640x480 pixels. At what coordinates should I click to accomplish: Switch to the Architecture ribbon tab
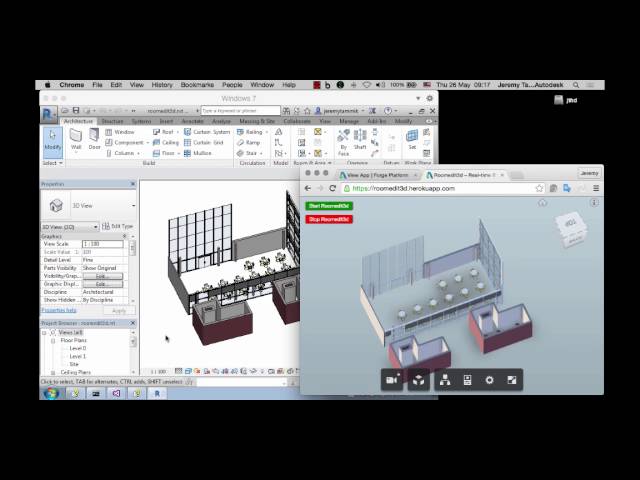[x=78, y=121]
